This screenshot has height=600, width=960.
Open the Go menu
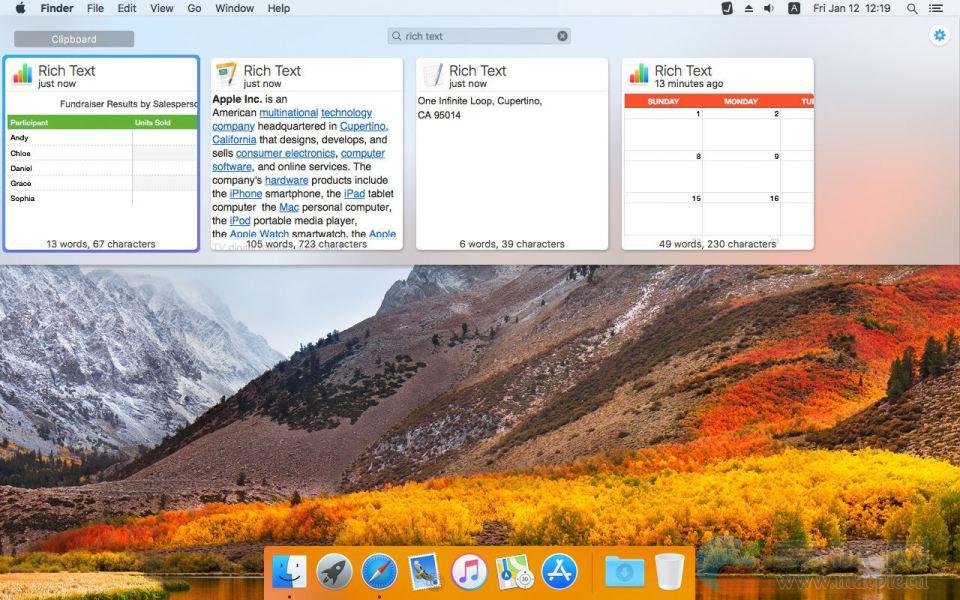[194, 8]
